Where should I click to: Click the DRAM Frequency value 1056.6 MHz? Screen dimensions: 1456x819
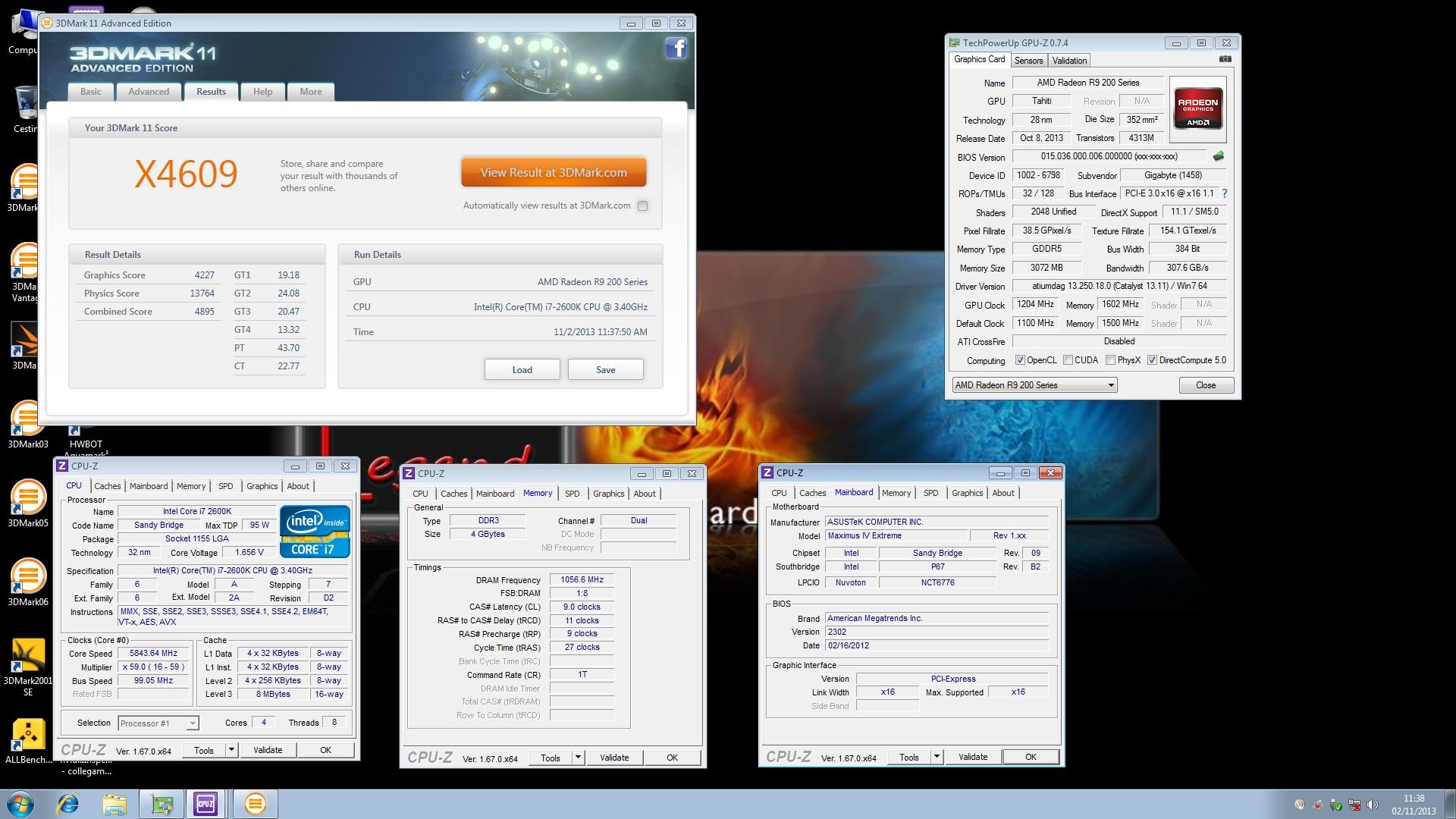pyautogui.click(x=582, y=579)
